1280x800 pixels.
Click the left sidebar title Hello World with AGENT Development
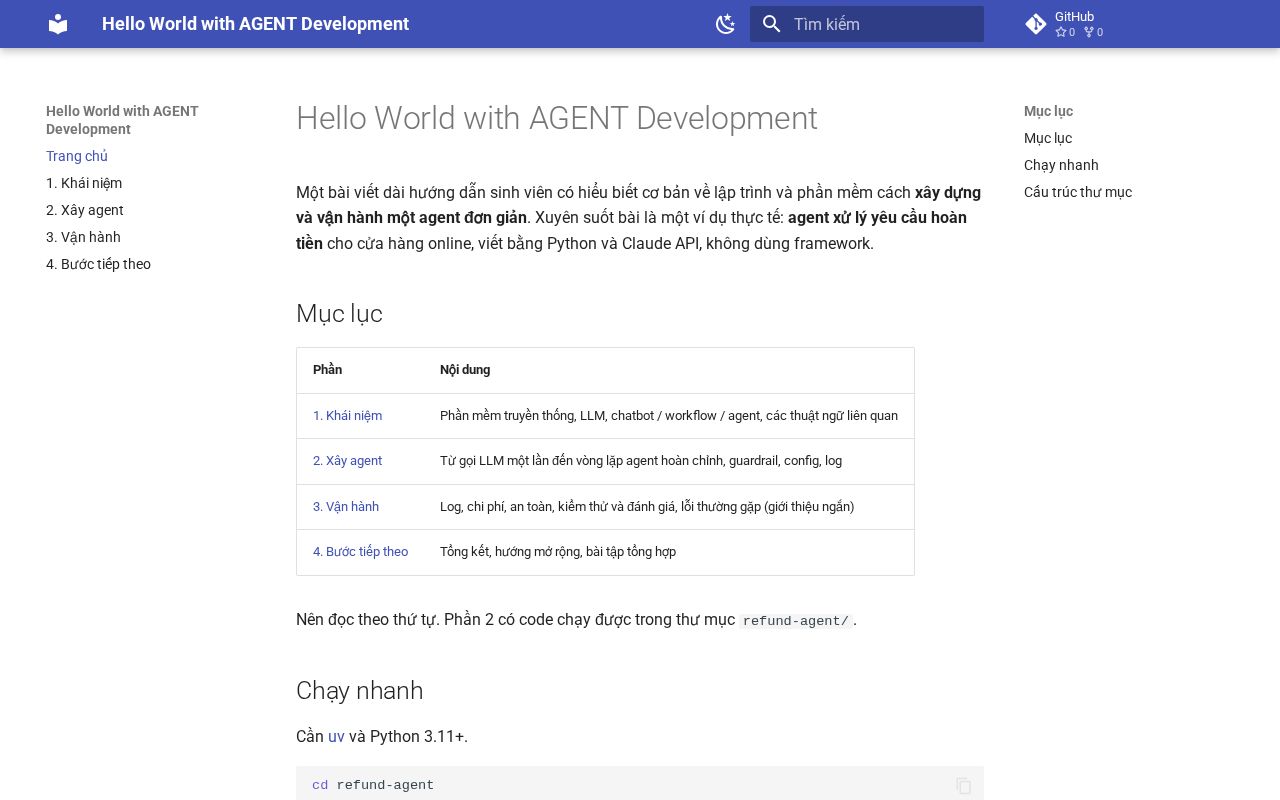[x=122, y=120]
